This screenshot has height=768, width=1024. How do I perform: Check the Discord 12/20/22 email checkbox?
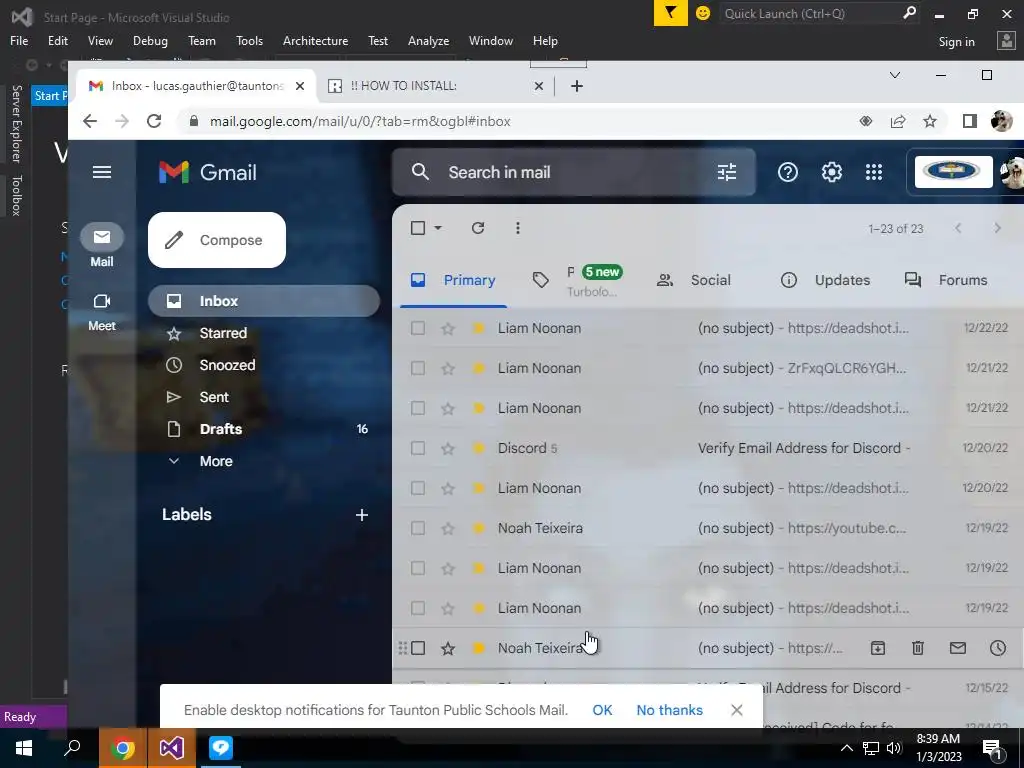coord(418,448)
